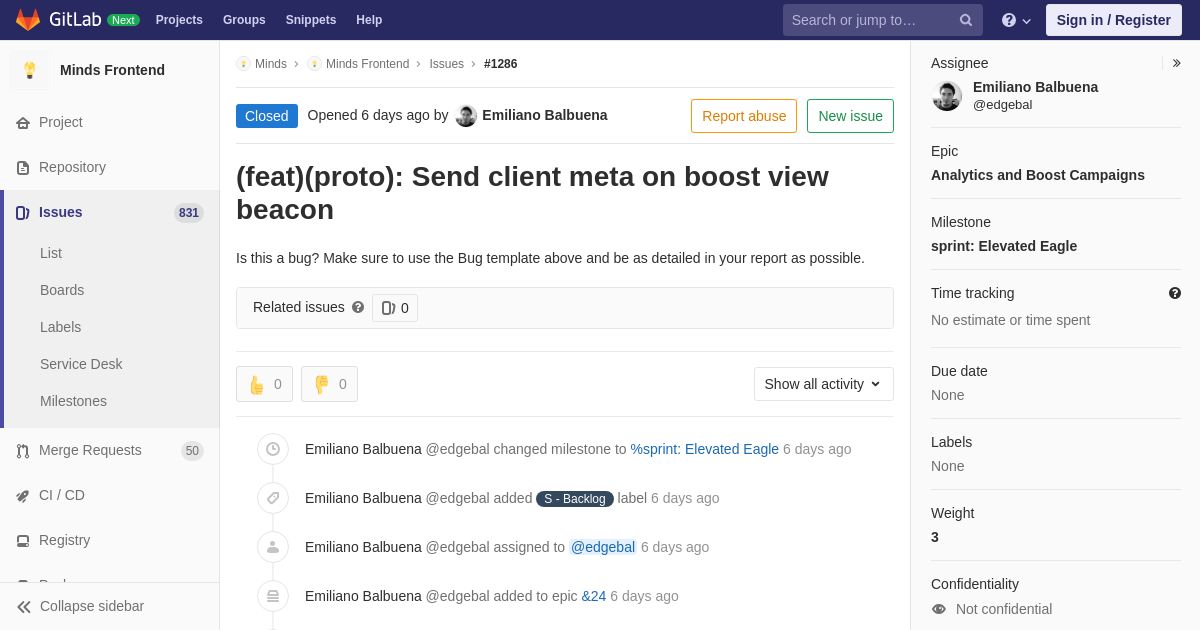Open the Service Desk submenu item

pos(81,364)
